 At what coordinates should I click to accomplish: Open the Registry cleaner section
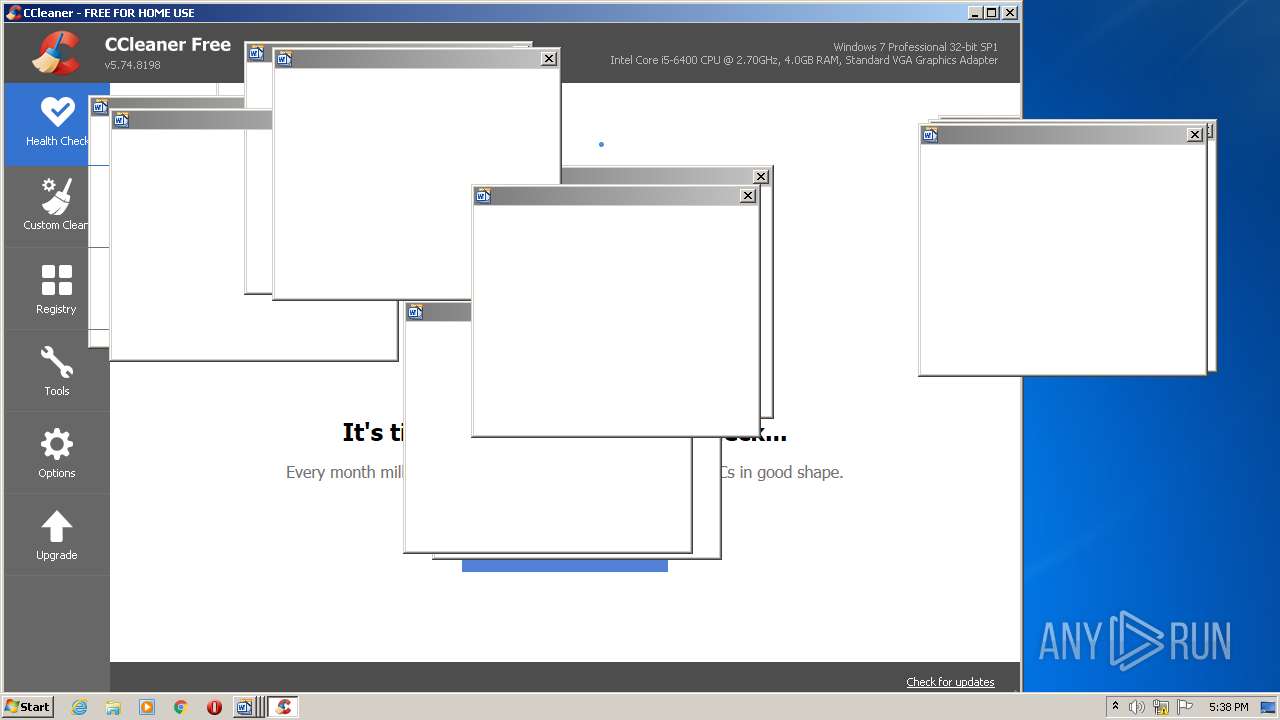(x=56, y=289)
